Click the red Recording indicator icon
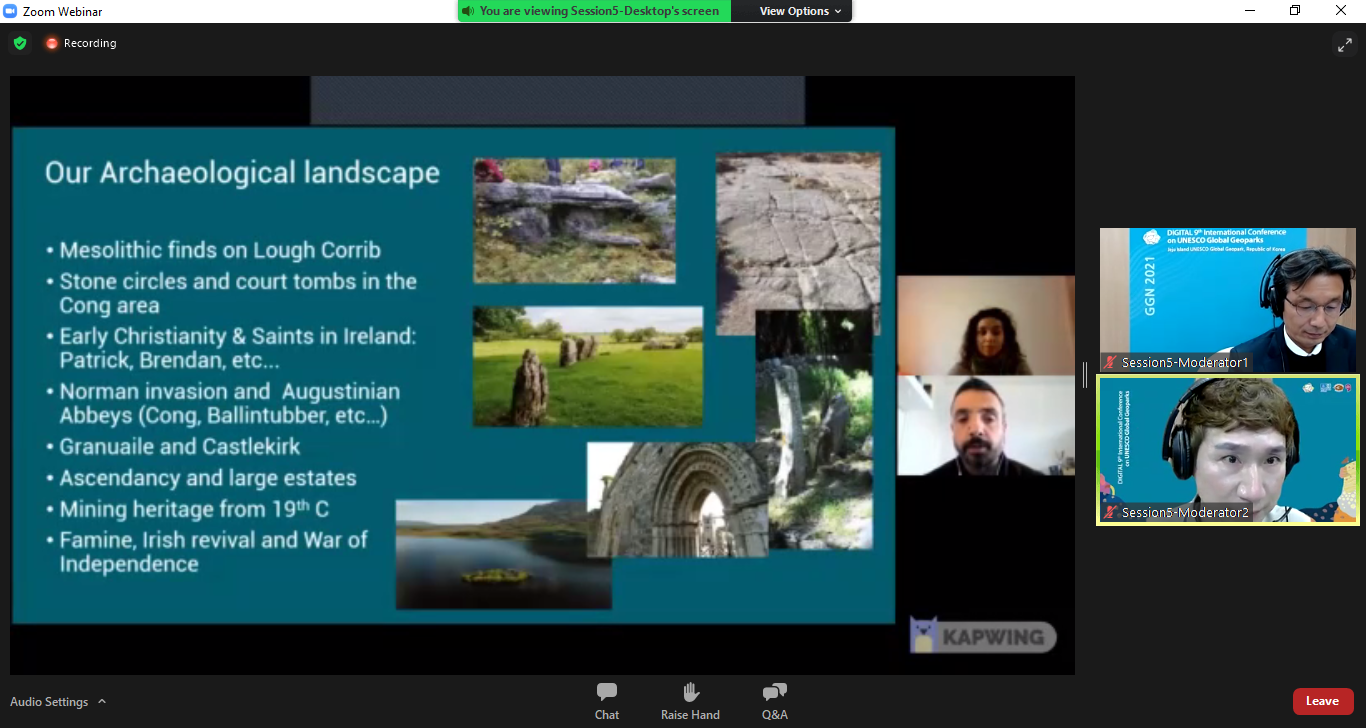Image resolution: width=1366 pixels, height=728 pixels. pyautogui.click(x=52, y=43)
